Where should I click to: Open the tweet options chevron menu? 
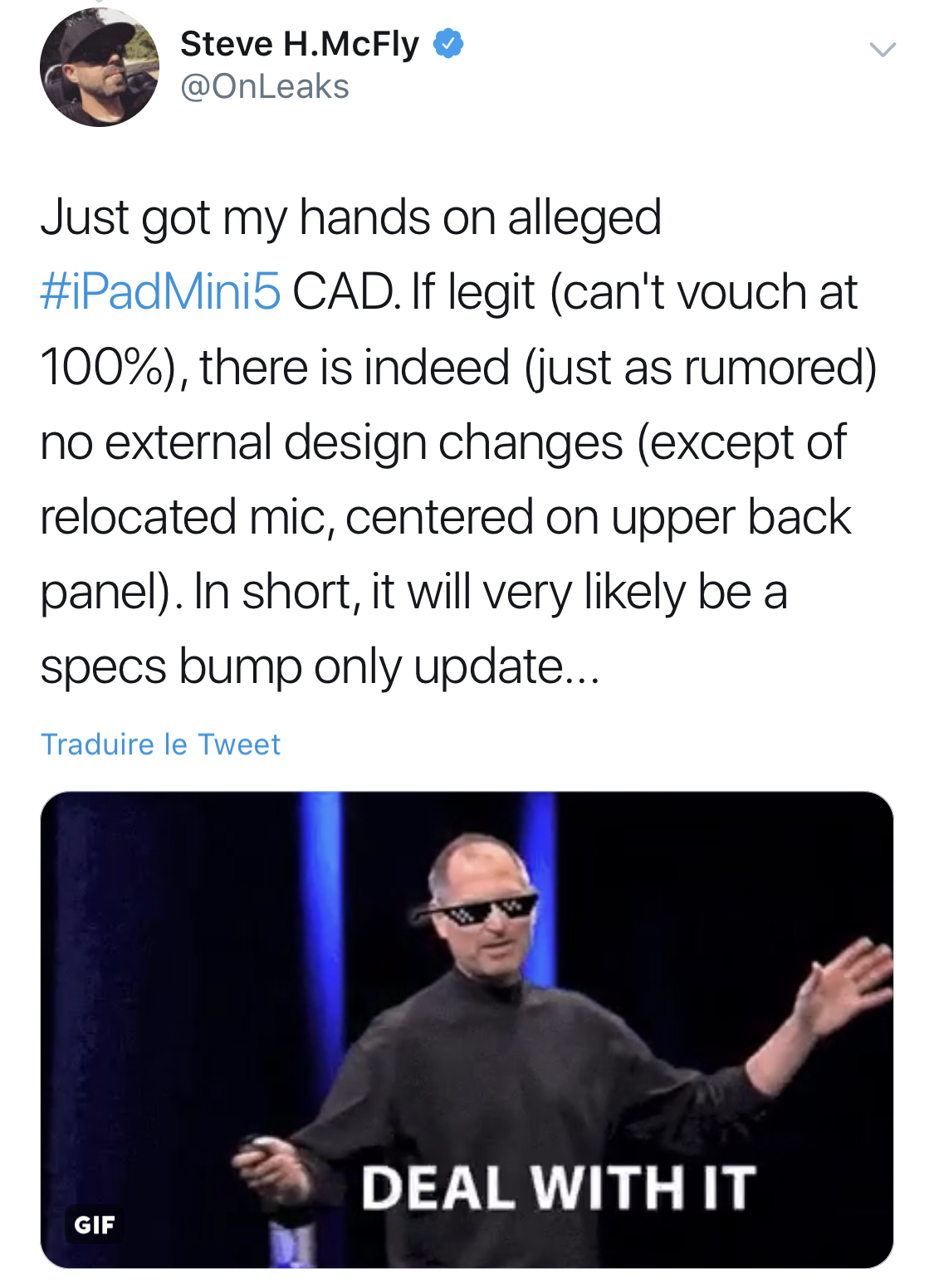pyautogui.click(x=883, y=50)
